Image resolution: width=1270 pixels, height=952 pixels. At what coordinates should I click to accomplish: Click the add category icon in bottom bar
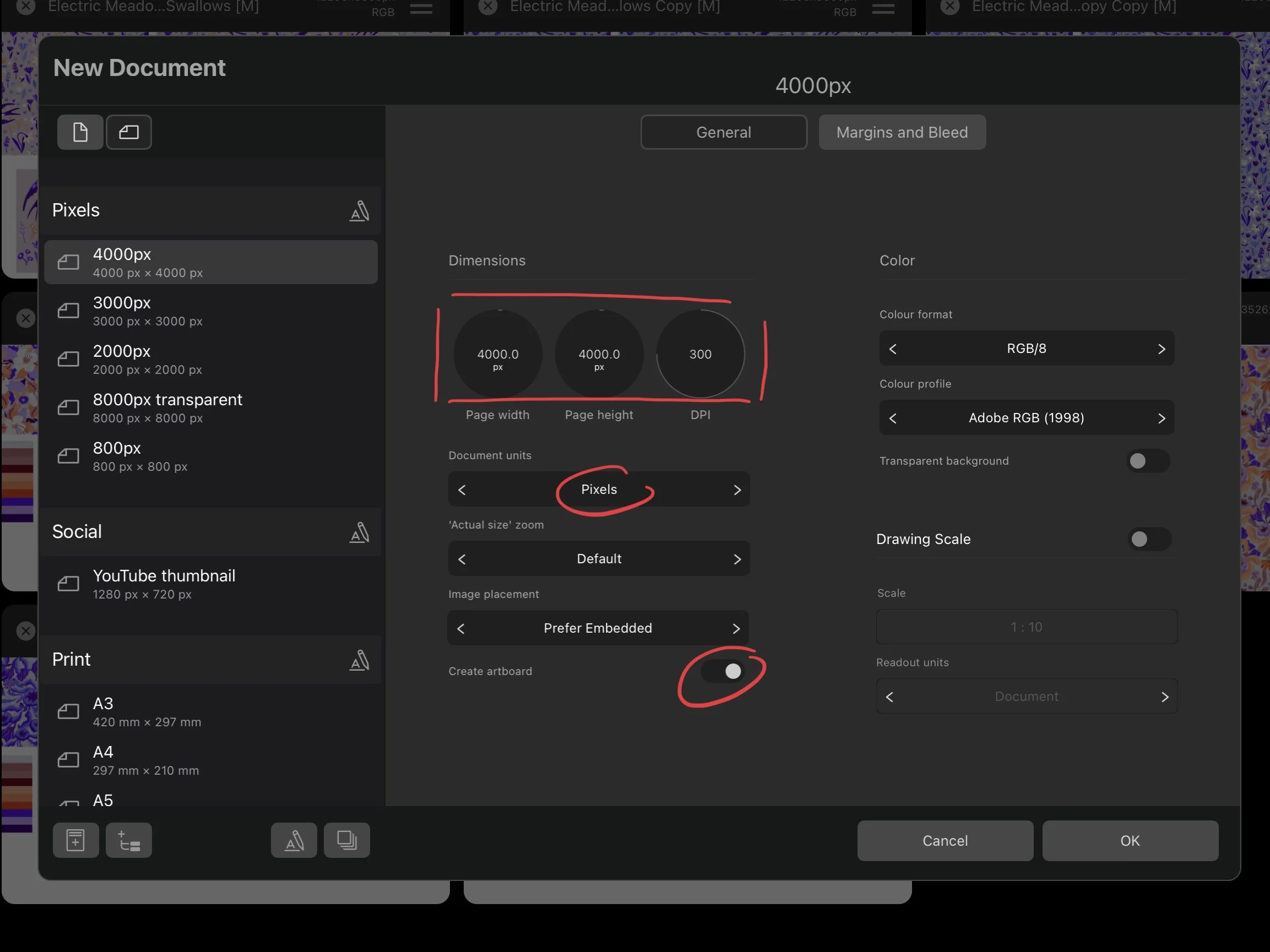129,840
